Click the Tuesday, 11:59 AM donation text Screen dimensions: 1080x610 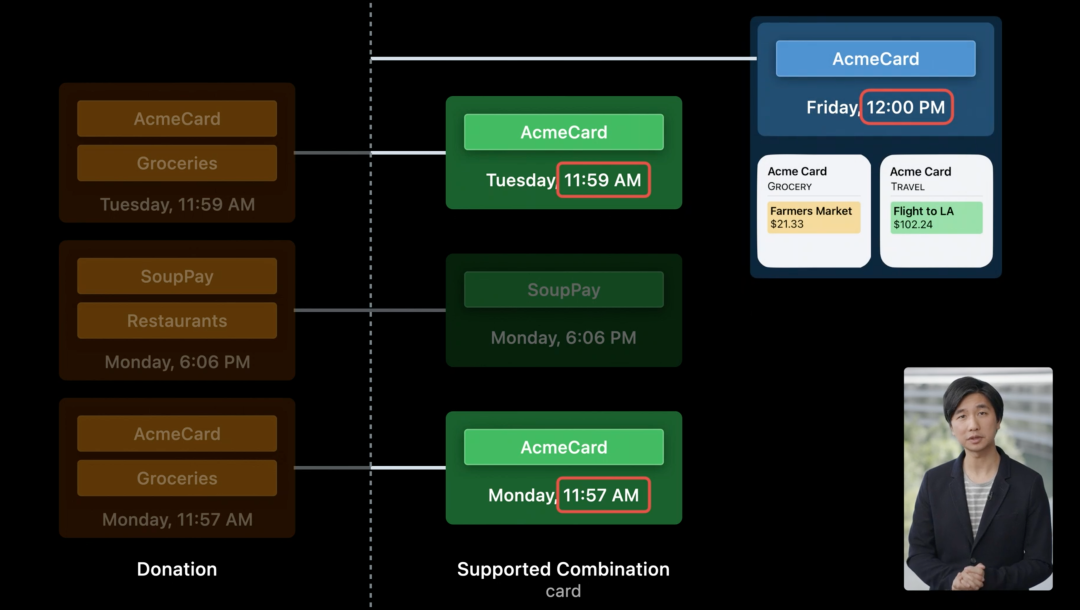click(177, 205)
